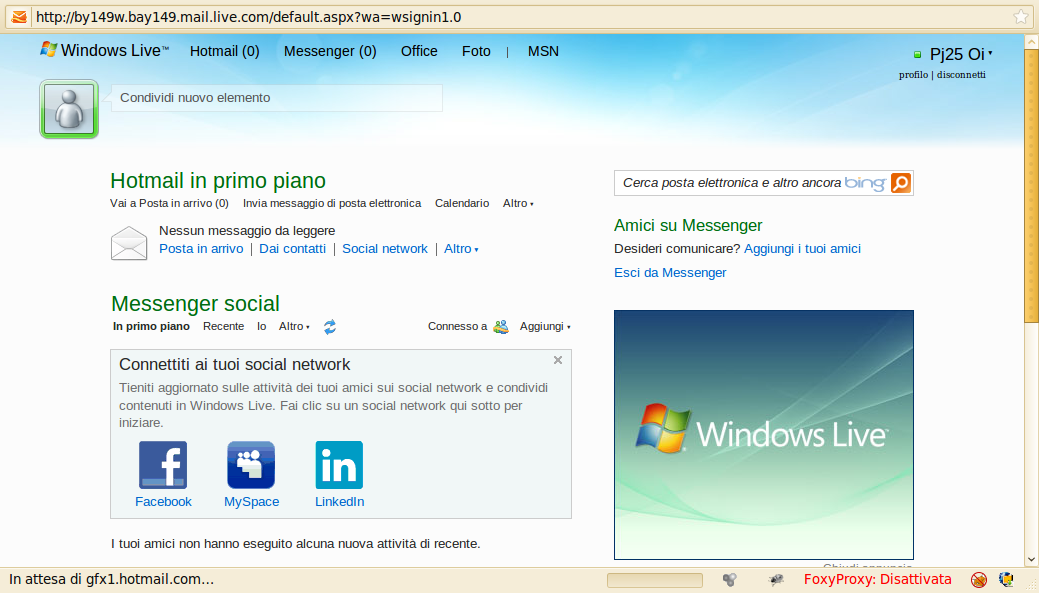1039x593 pixels.
Task: Bookmark page with the star icon
Action: click(x=1021, y=17)
